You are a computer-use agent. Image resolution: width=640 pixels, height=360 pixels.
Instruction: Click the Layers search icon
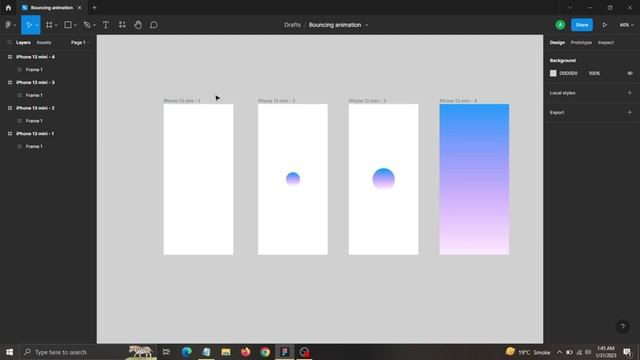click(9, 42)
